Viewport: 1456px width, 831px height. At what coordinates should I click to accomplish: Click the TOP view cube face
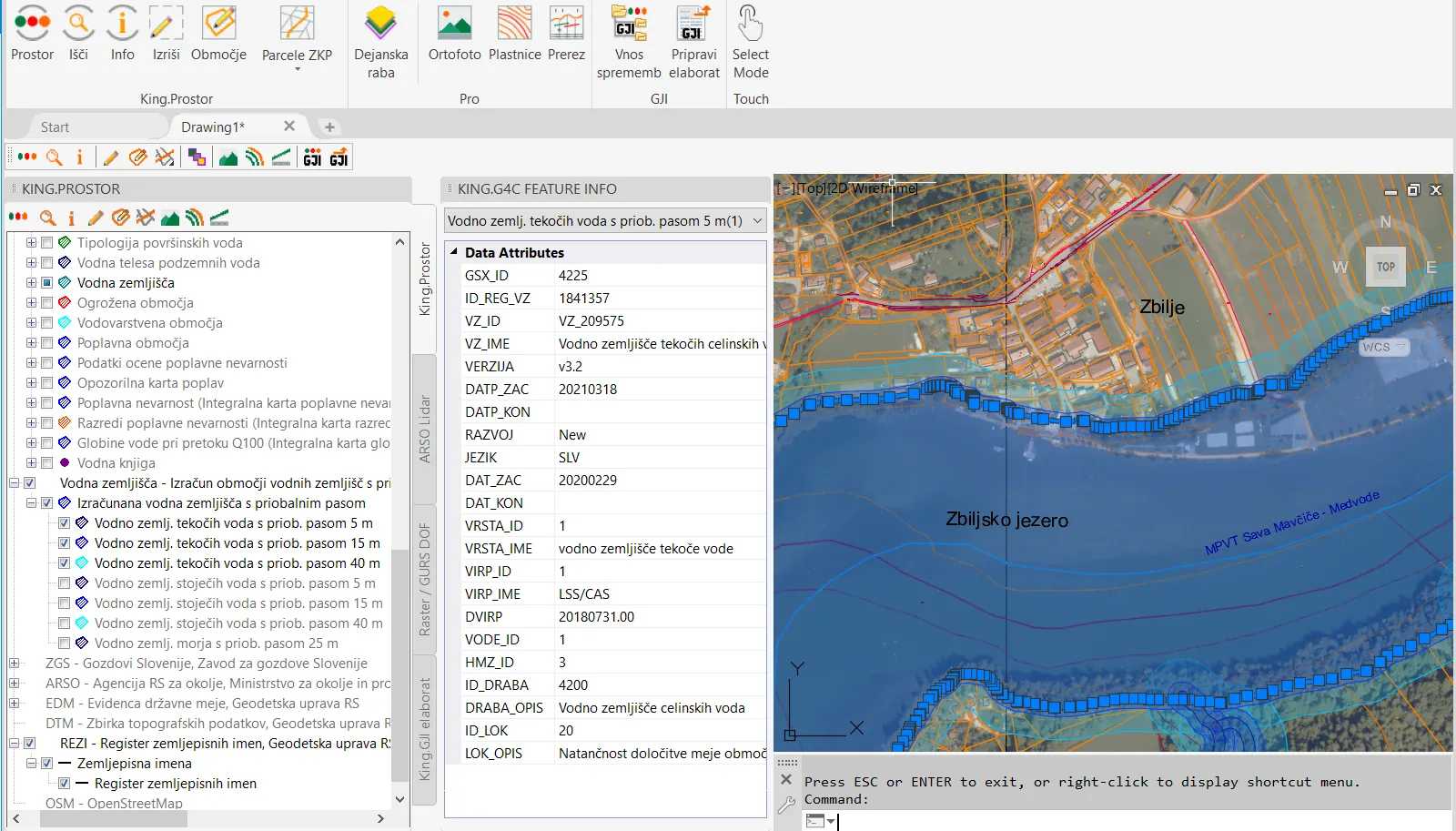pyautogui.click(x=1385, y=267)
